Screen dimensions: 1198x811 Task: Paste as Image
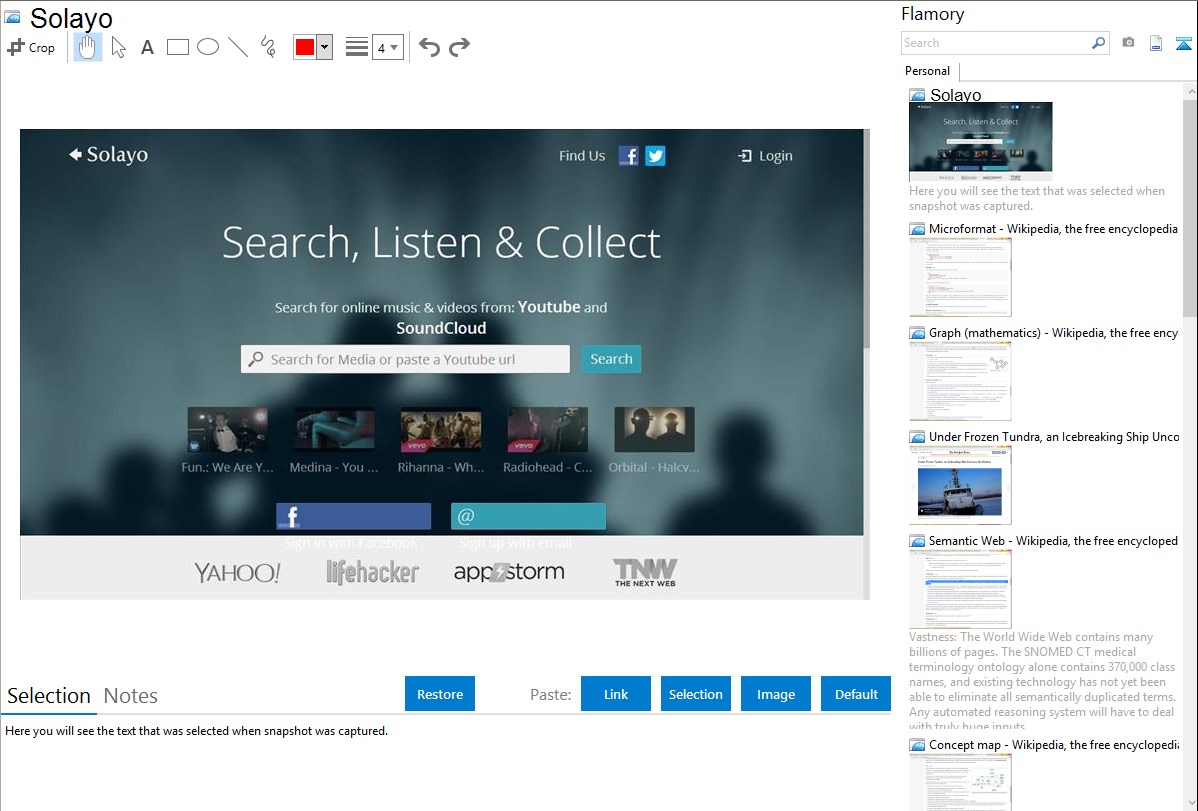pyautogui.click(x=775, y=694)
